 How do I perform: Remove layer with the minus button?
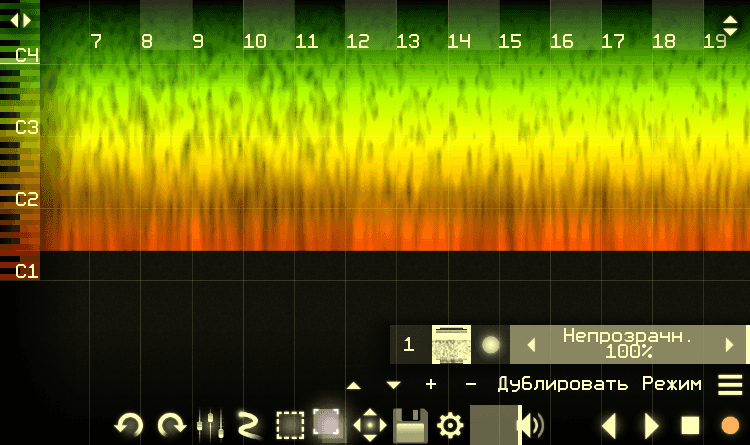pyautogui.click(x=471, y=384)
